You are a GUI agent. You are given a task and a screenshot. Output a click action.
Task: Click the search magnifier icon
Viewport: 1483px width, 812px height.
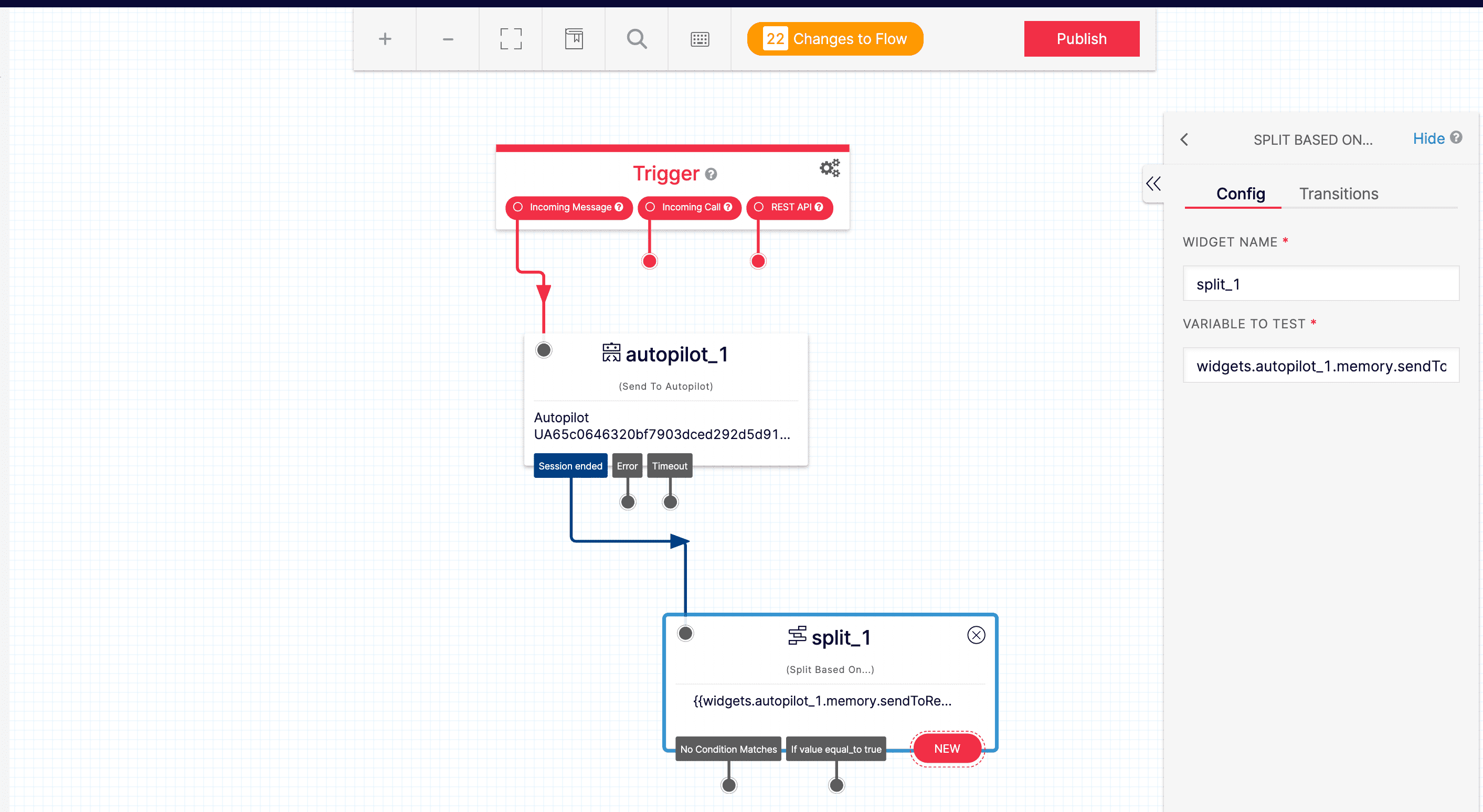point(637,39)
